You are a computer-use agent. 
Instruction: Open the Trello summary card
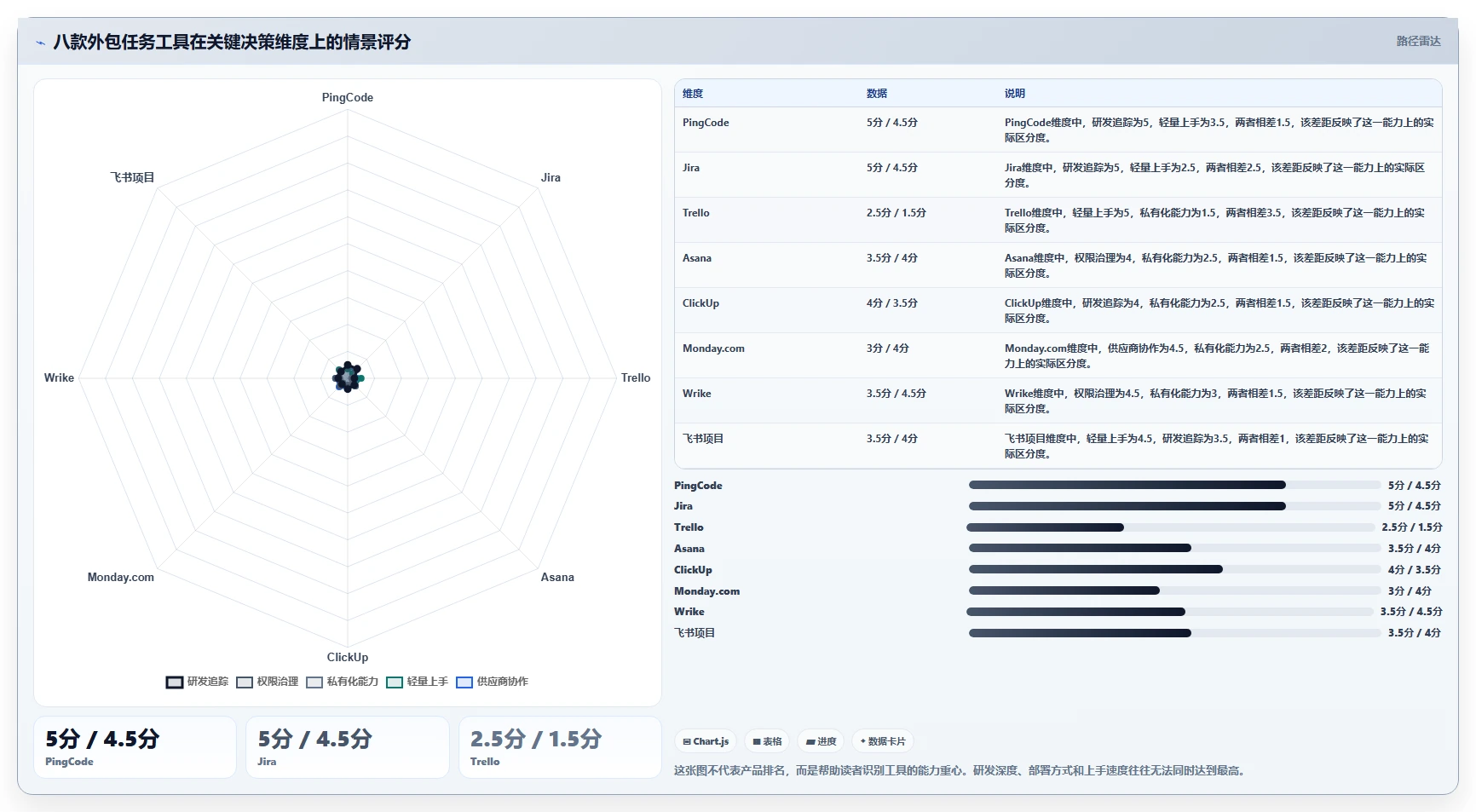click(x=560, y=747)
